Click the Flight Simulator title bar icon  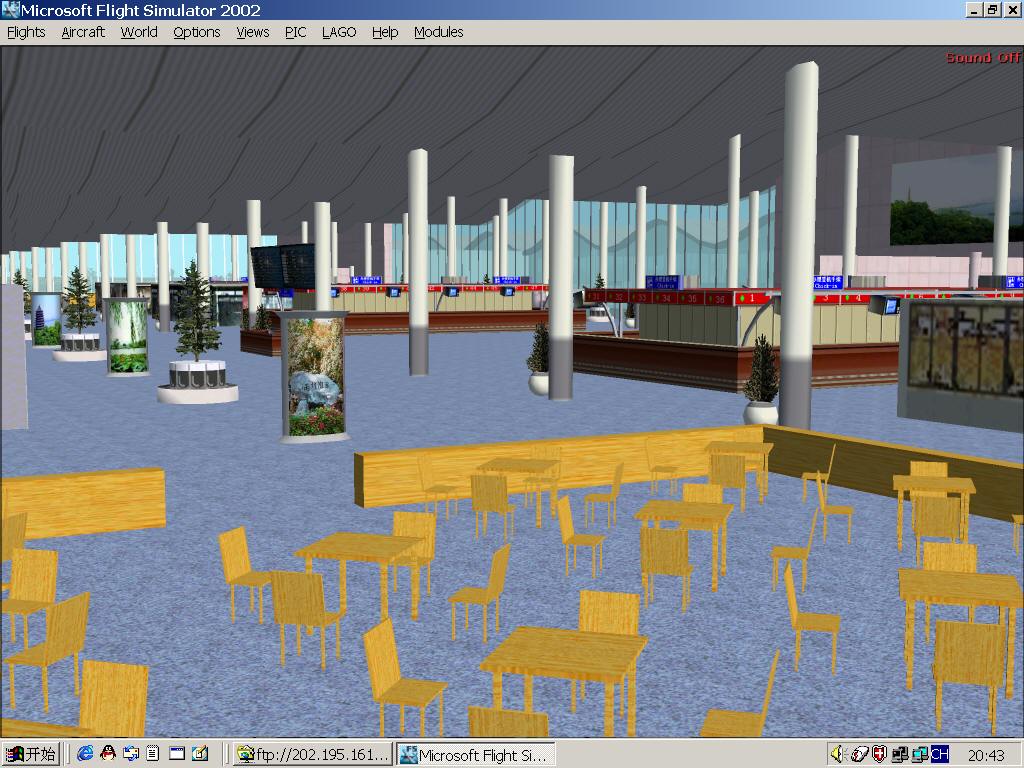coord(10,10)
